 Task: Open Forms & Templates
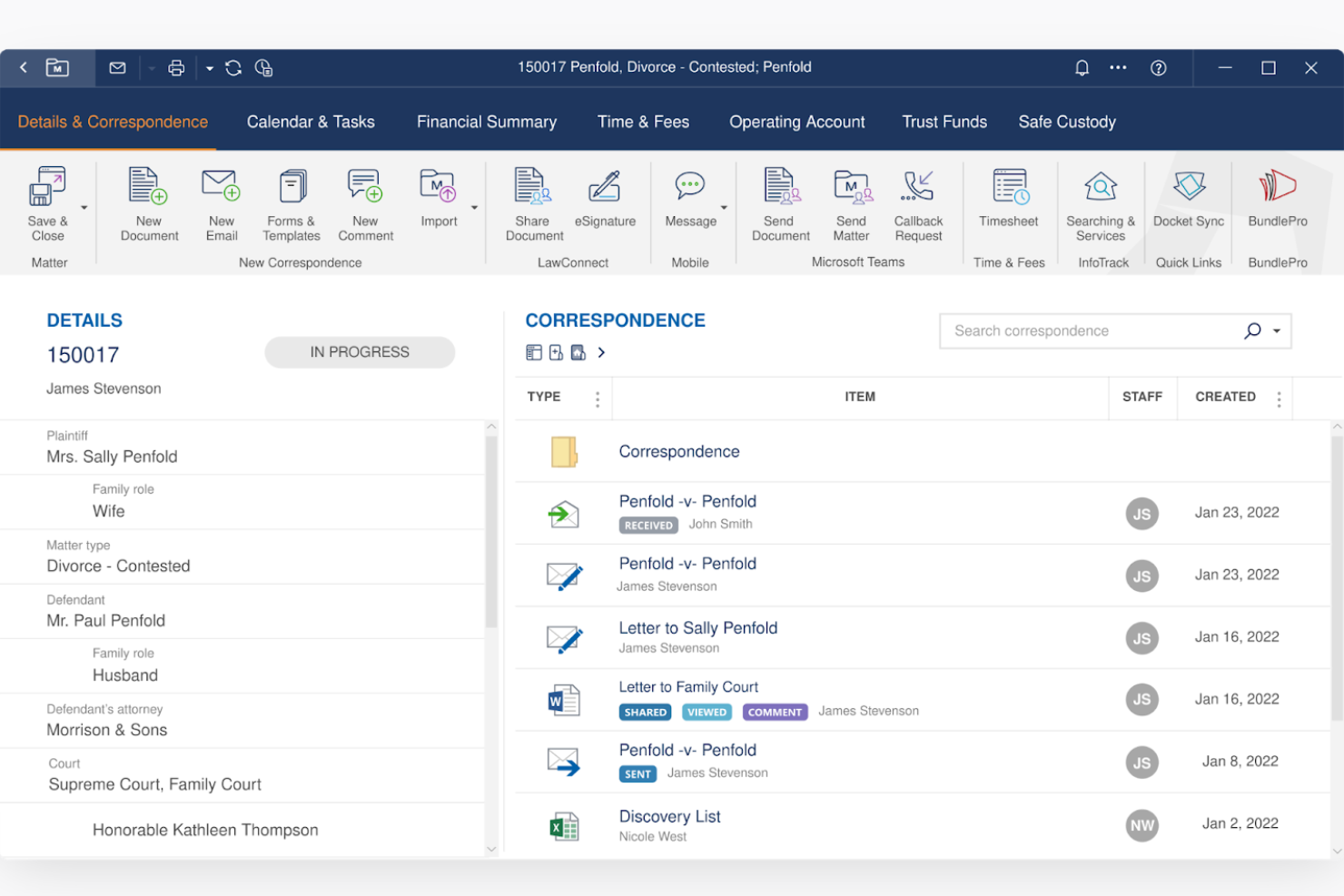[x=292, y=204]
